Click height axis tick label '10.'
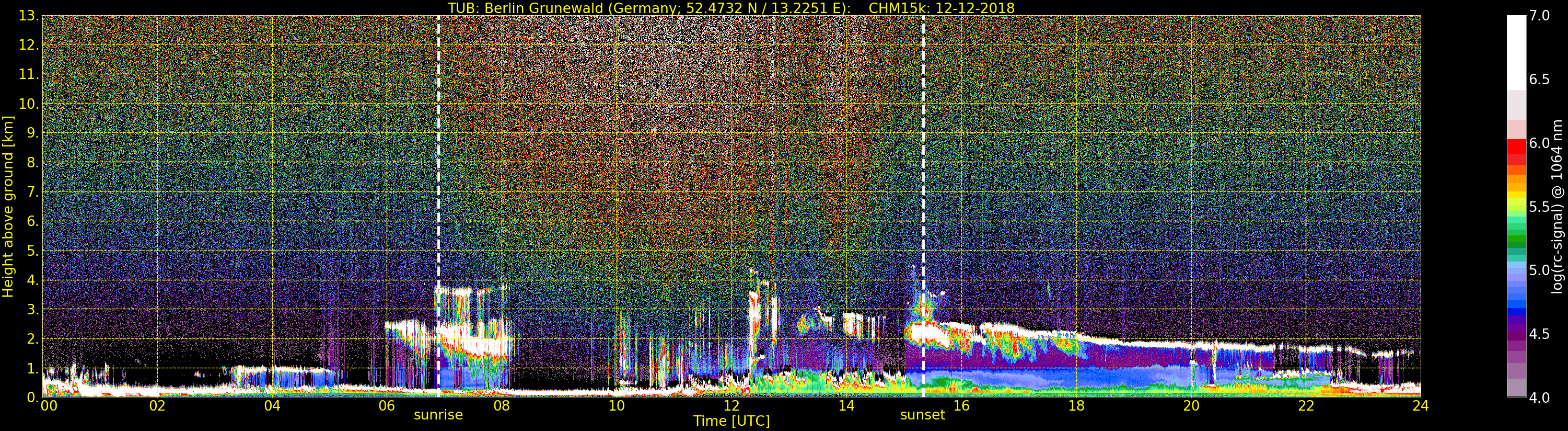 29,104
